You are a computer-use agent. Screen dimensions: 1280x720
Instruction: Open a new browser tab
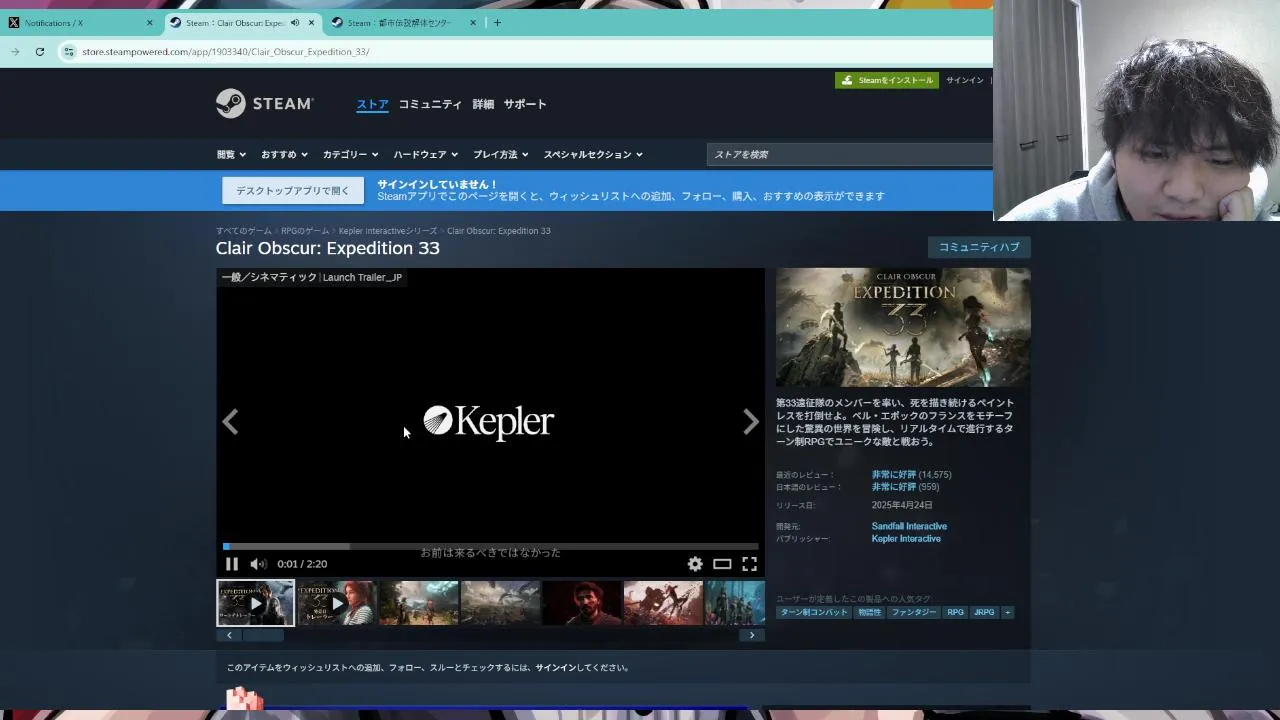pos(497,23)
